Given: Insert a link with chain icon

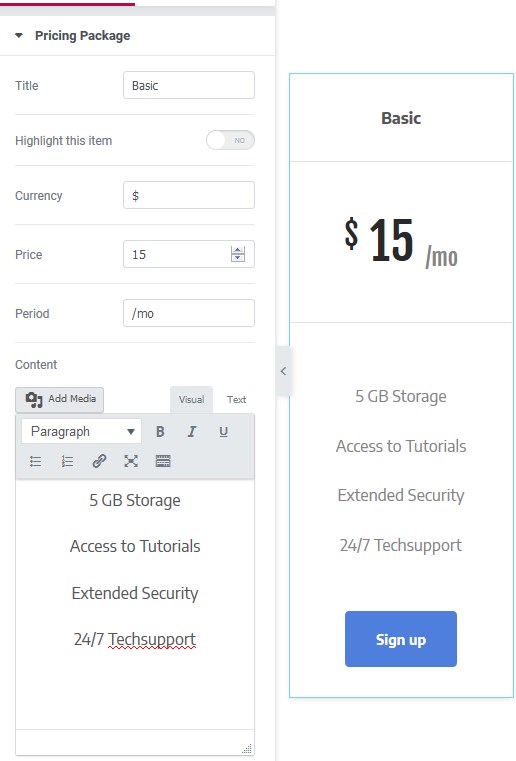Looking at the screenshot, I should 99,461.
